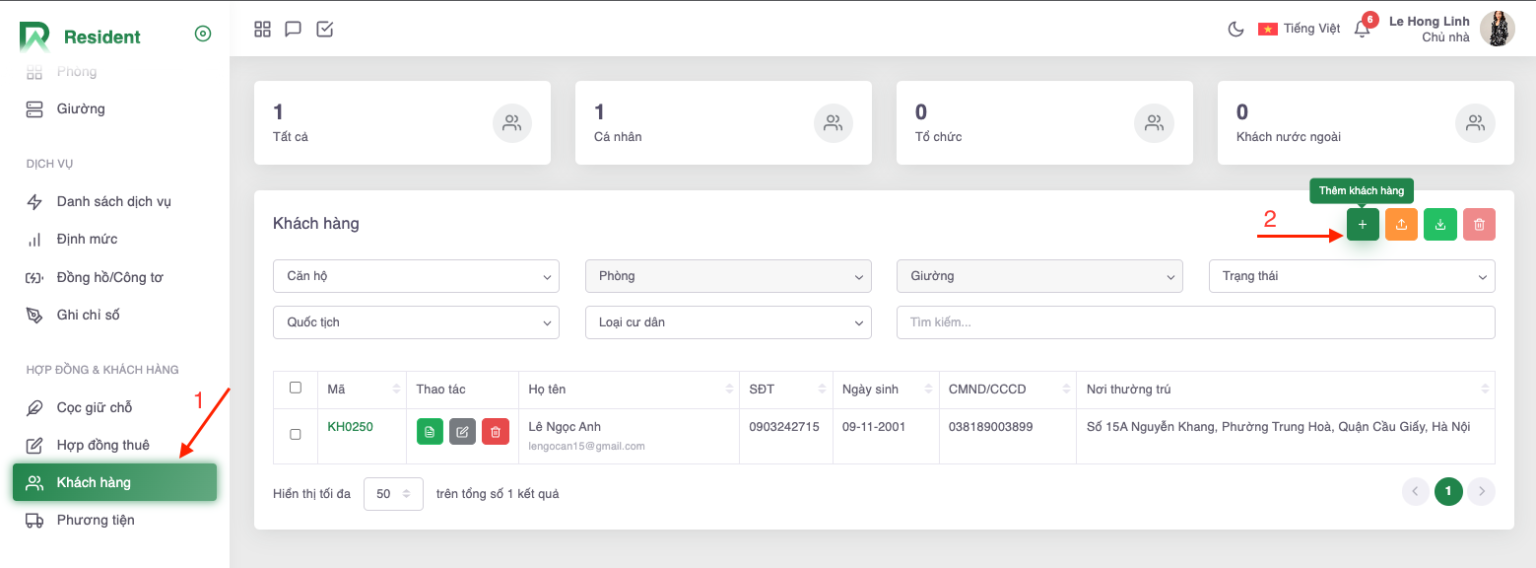Viewport: 1536px width, 568px height.
Task: Click the orange upload import icon
Action: pyautogui.click(x=1401, y=225)
